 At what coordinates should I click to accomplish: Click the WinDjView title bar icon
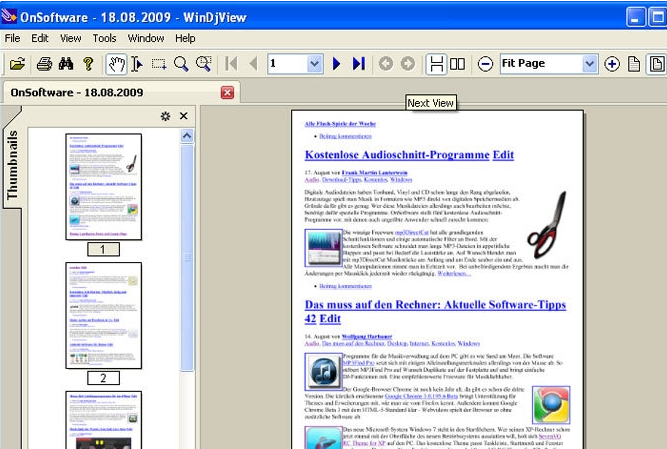(9, 16)
